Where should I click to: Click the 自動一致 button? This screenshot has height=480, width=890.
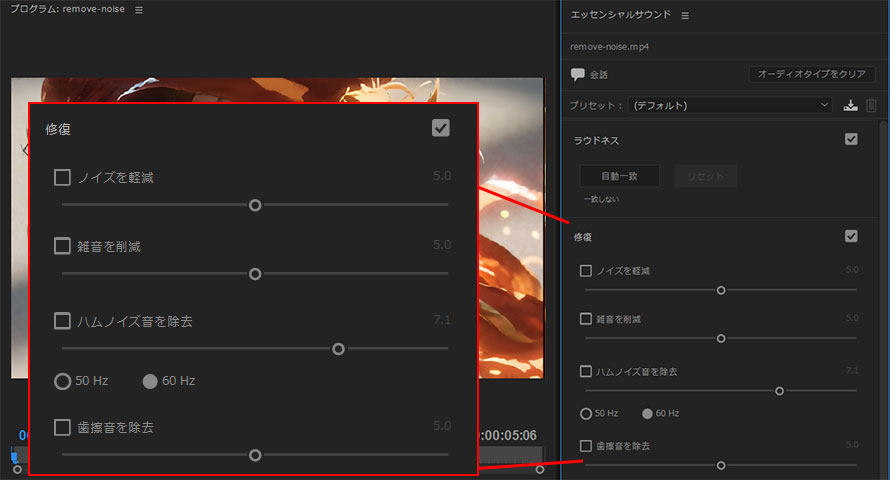click(x=619, y=176)
